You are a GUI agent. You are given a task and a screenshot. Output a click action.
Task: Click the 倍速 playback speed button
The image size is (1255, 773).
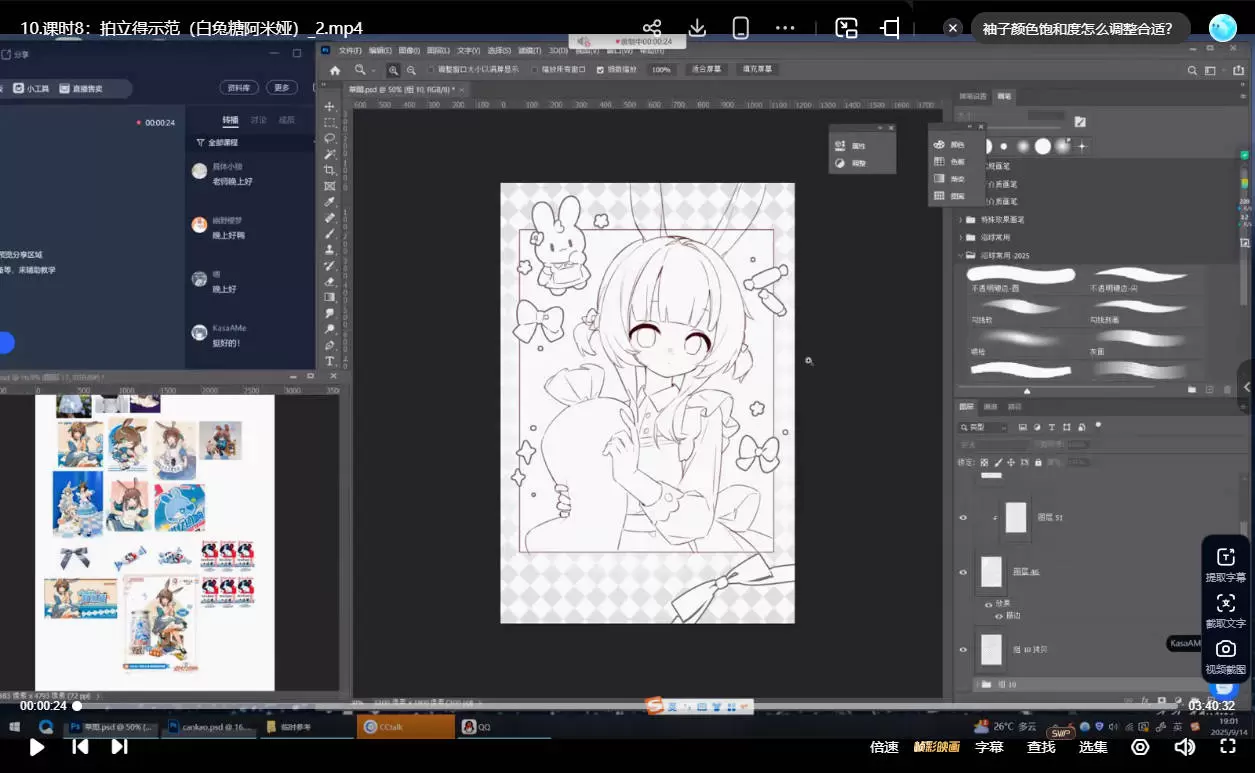tap(884, 747)
